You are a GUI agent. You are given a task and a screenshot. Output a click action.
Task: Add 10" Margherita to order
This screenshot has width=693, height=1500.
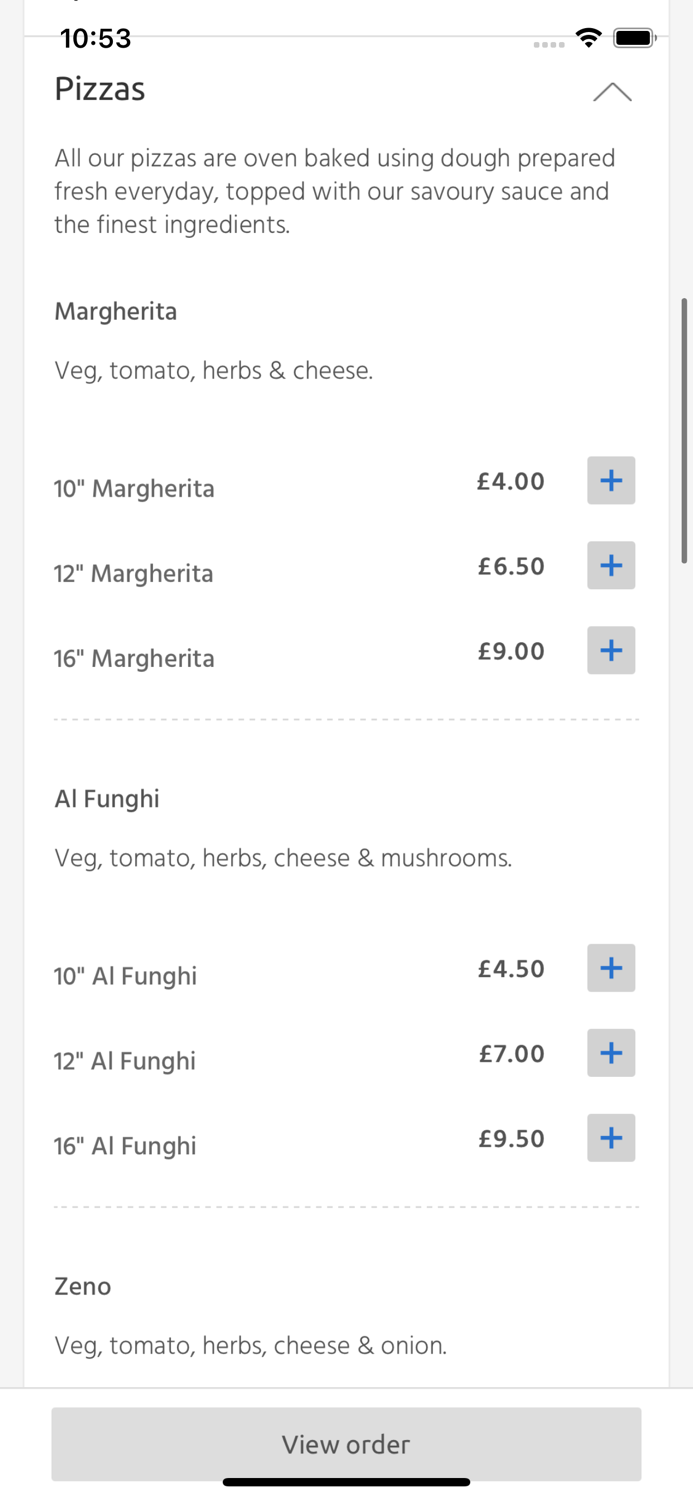pyautogui.click(x=610, y=480)
